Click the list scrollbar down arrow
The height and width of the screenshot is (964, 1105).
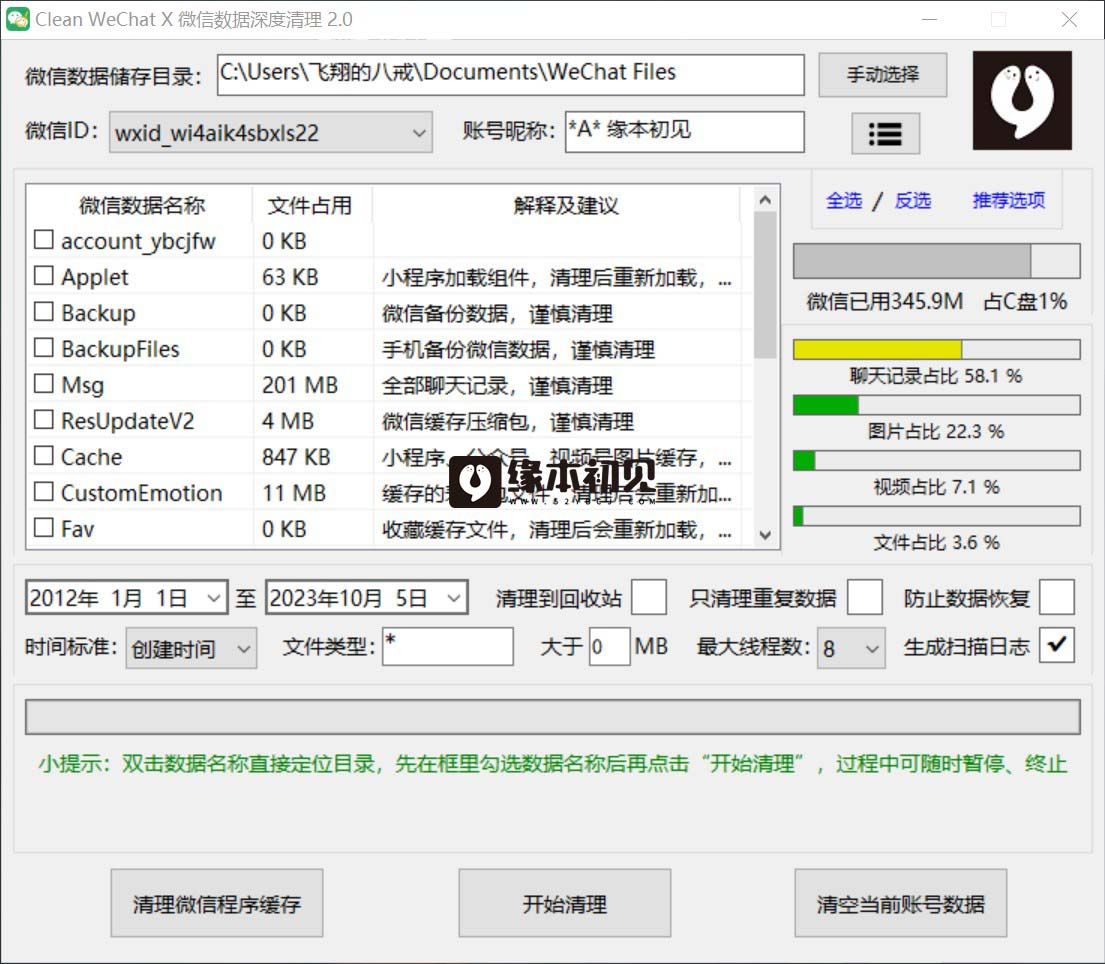coord(765,536)
